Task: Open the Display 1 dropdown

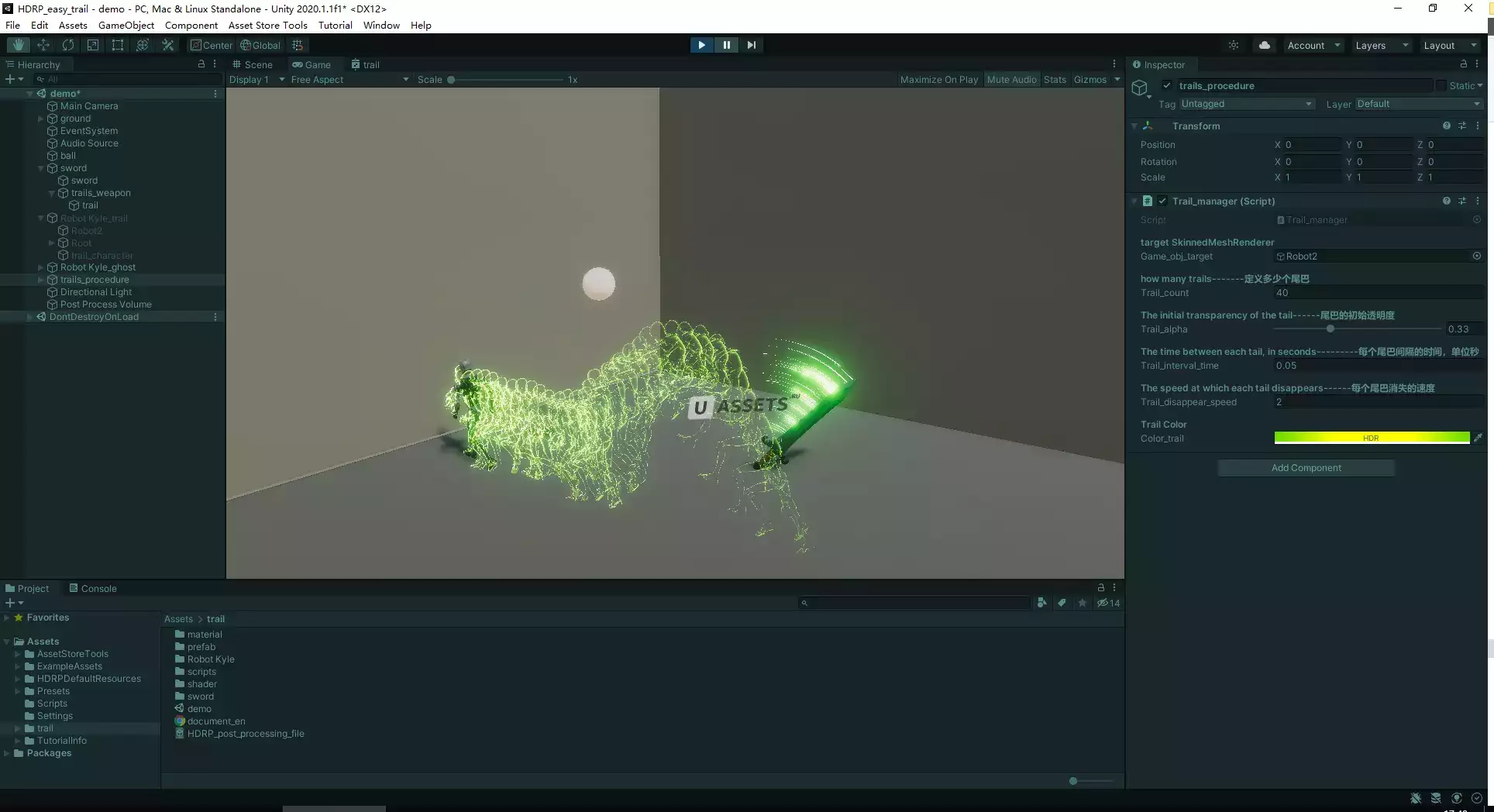Action: [x=257, y=79]
